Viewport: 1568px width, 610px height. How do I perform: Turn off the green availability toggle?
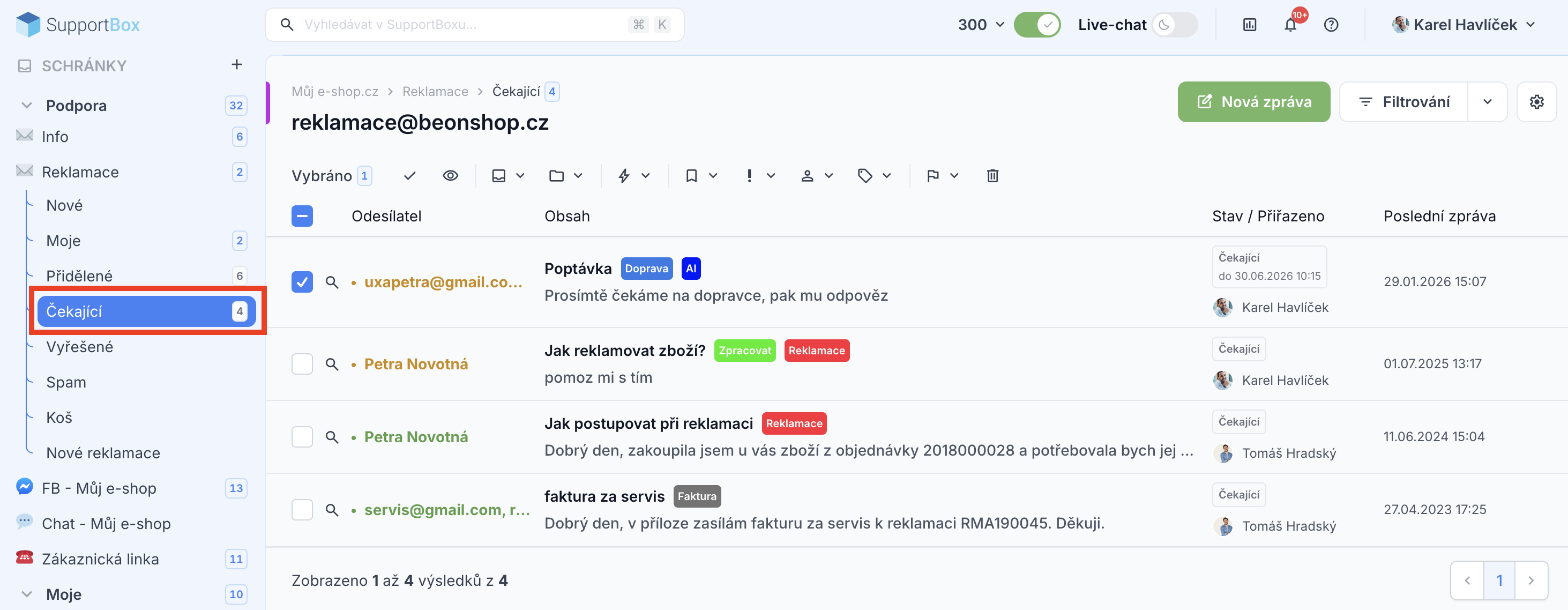1036,25
